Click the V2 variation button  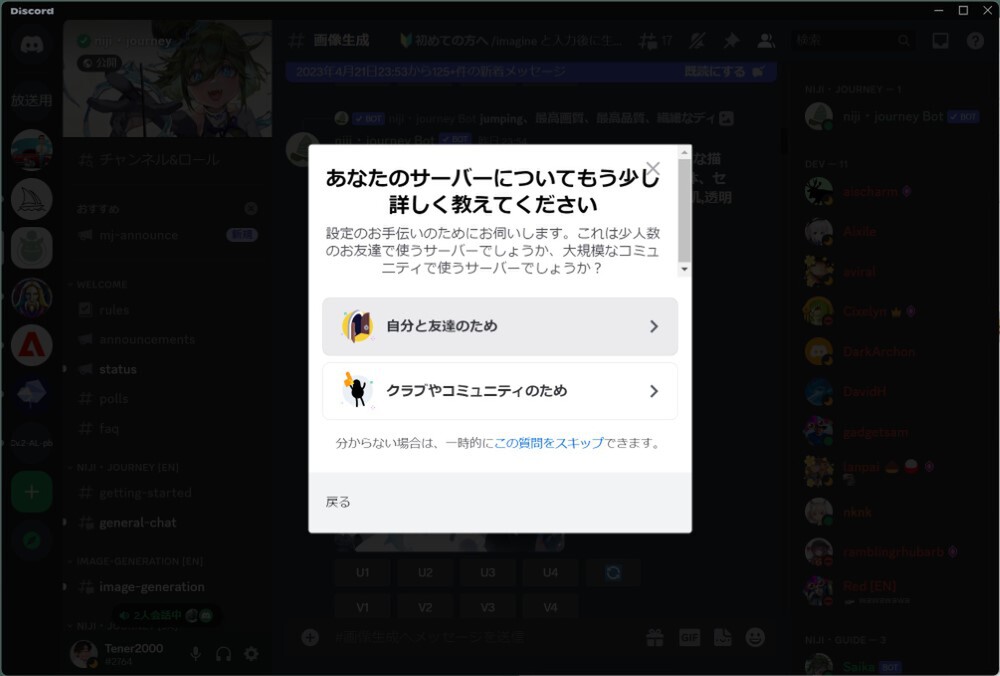[425, 607]
